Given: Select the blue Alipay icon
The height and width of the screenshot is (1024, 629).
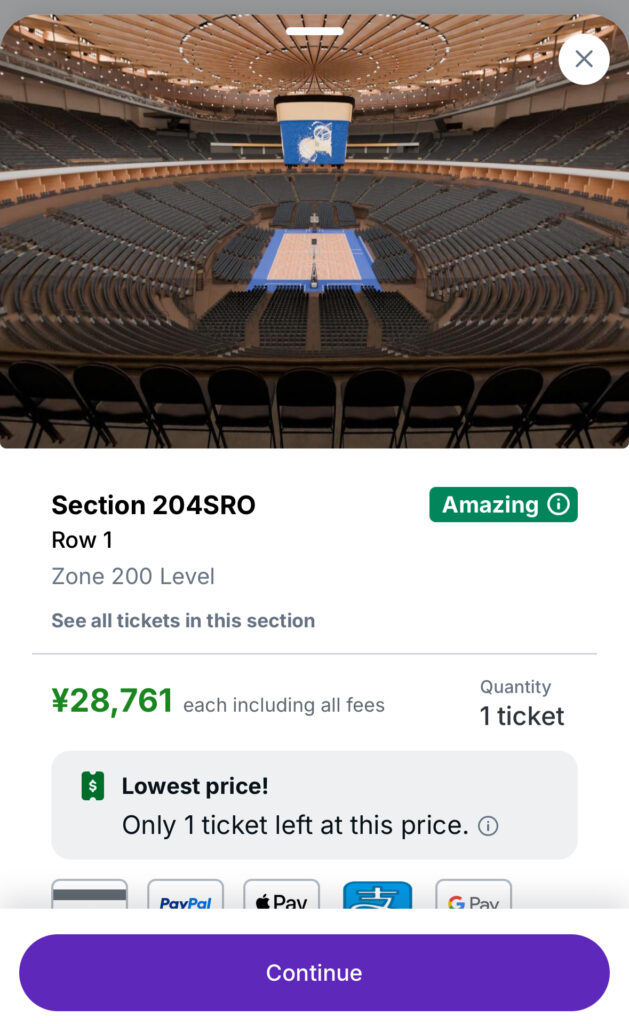Looking at the screenshot, I should 377,896.
